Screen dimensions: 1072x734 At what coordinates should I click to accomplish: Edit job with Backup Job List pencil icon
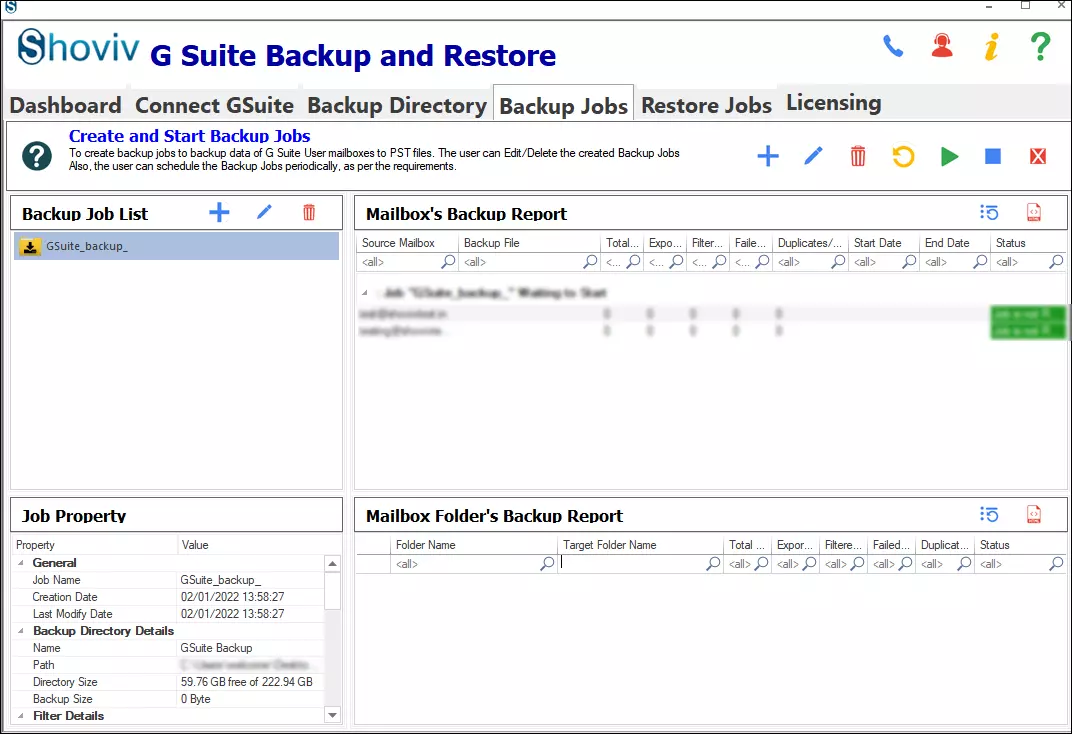[264, 212]
